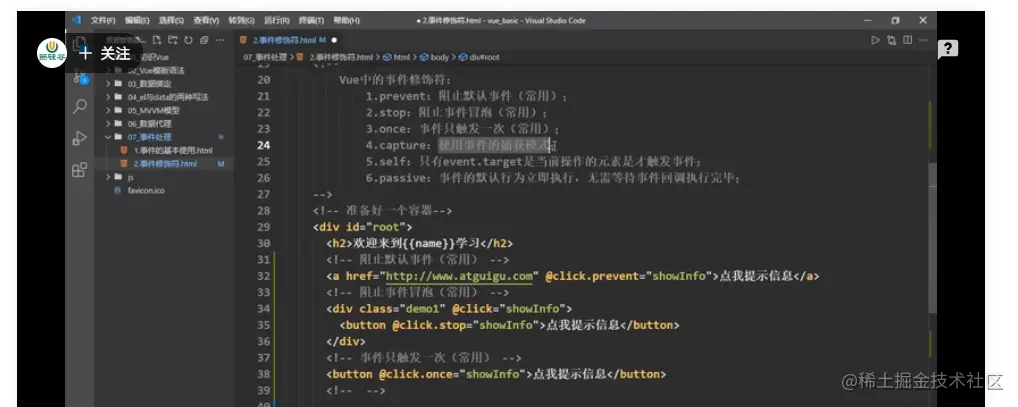Open the favicon.ico file
This screenshot has width=1018, height=407.
(146, 190)
